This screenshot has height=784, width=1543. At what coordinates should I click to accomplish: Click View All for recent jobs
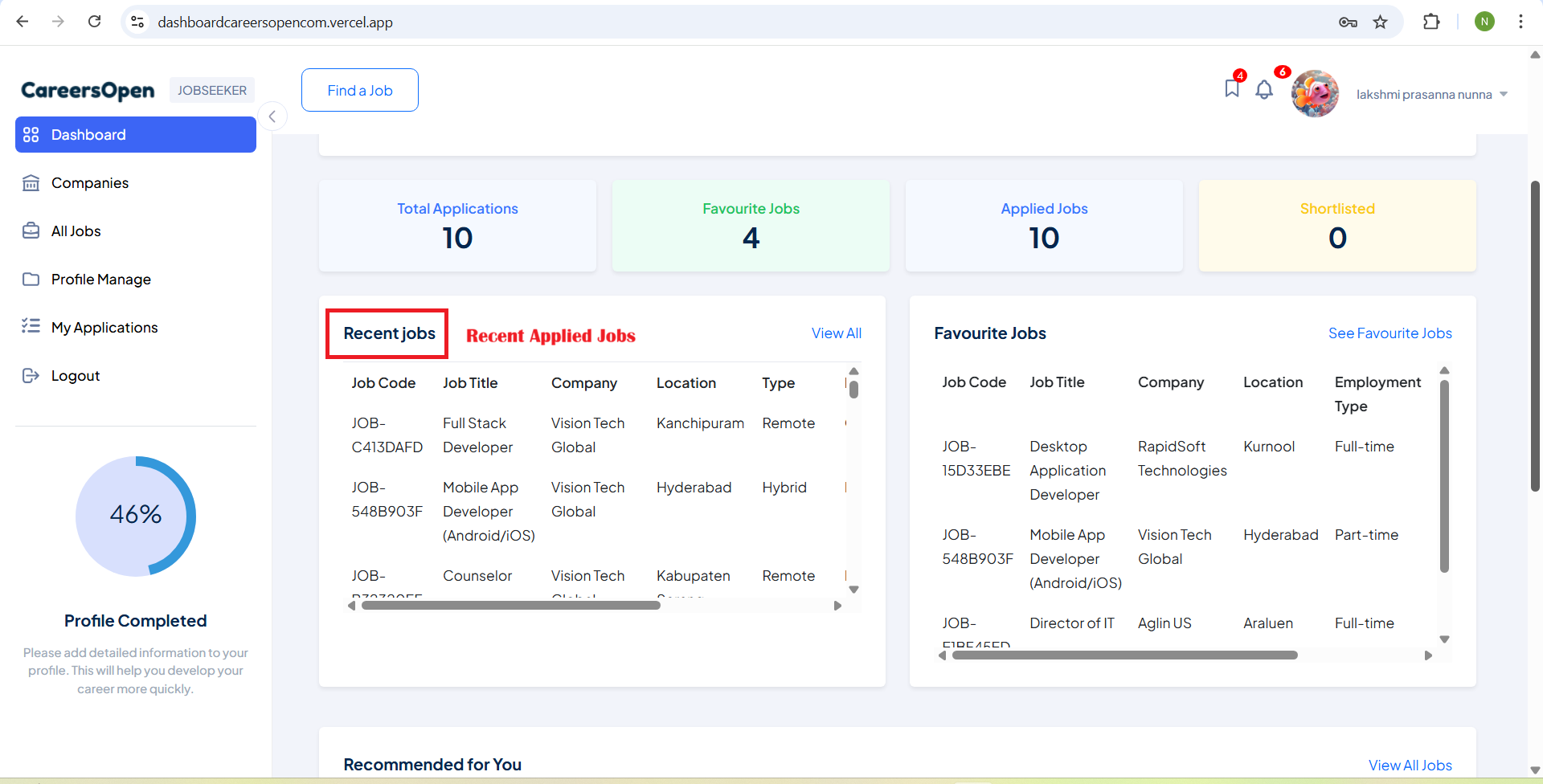pyautogui.click(x=836, y=333)
